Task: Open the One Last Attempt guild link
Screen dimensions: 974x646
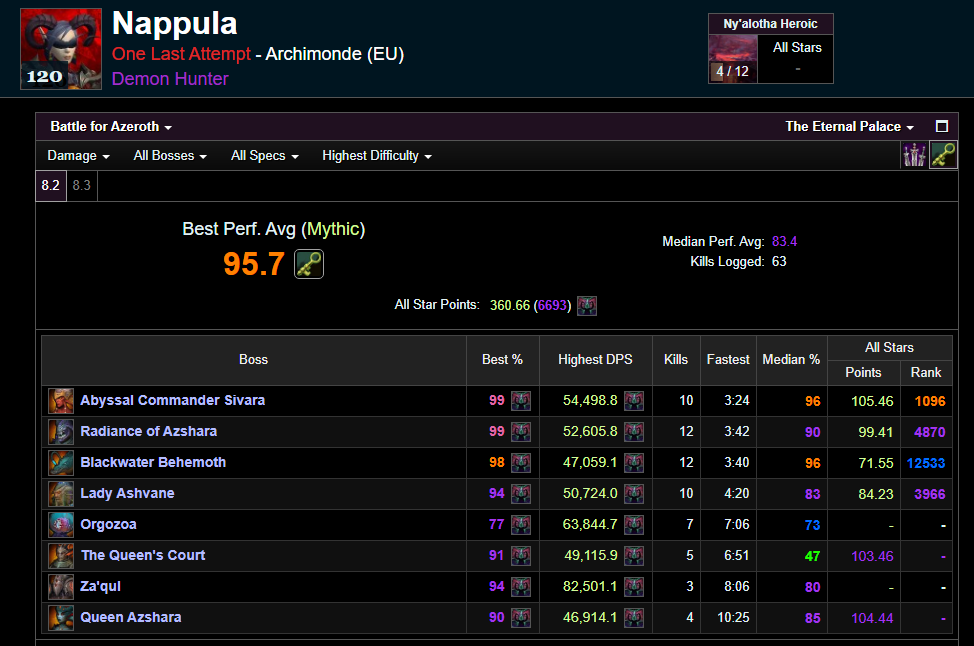Action: (181, 54)
